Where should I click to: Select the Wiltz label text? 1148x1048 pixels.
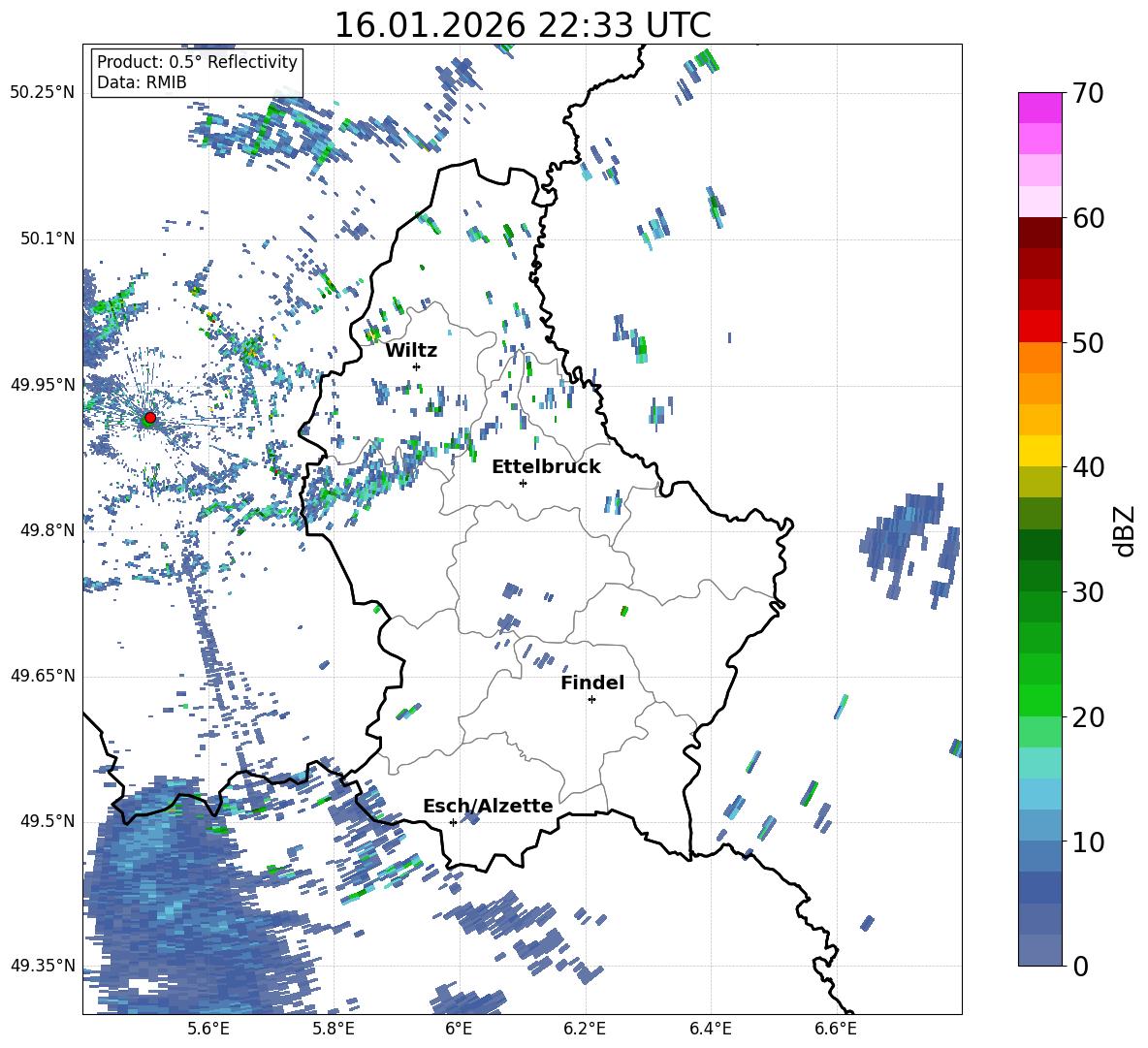pyautogui.click(x=411, y=351)
